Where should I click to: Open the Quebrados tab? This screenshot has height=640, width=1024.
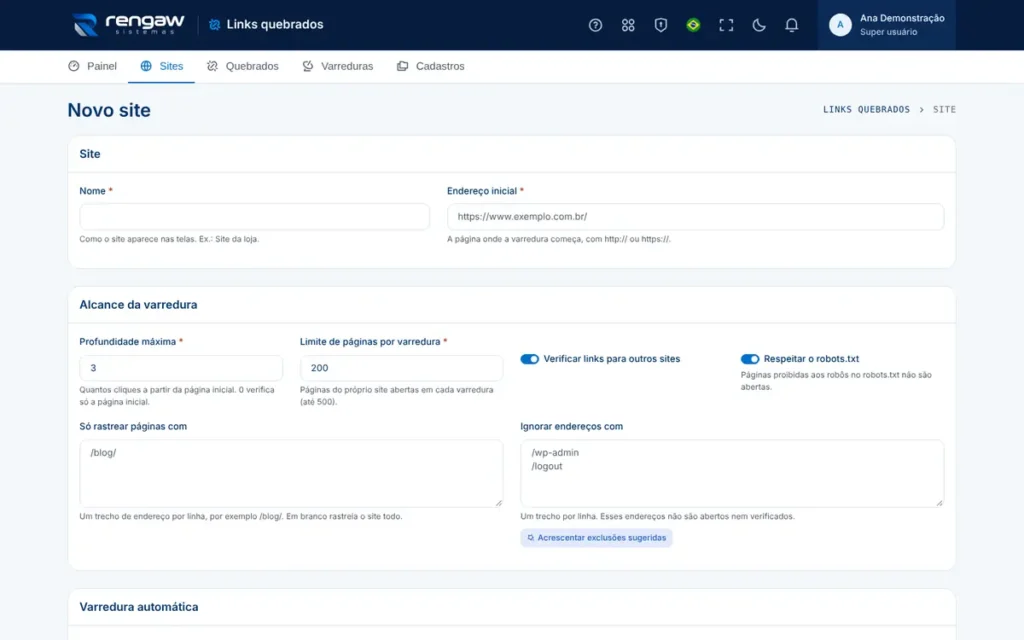coord(242,66)
